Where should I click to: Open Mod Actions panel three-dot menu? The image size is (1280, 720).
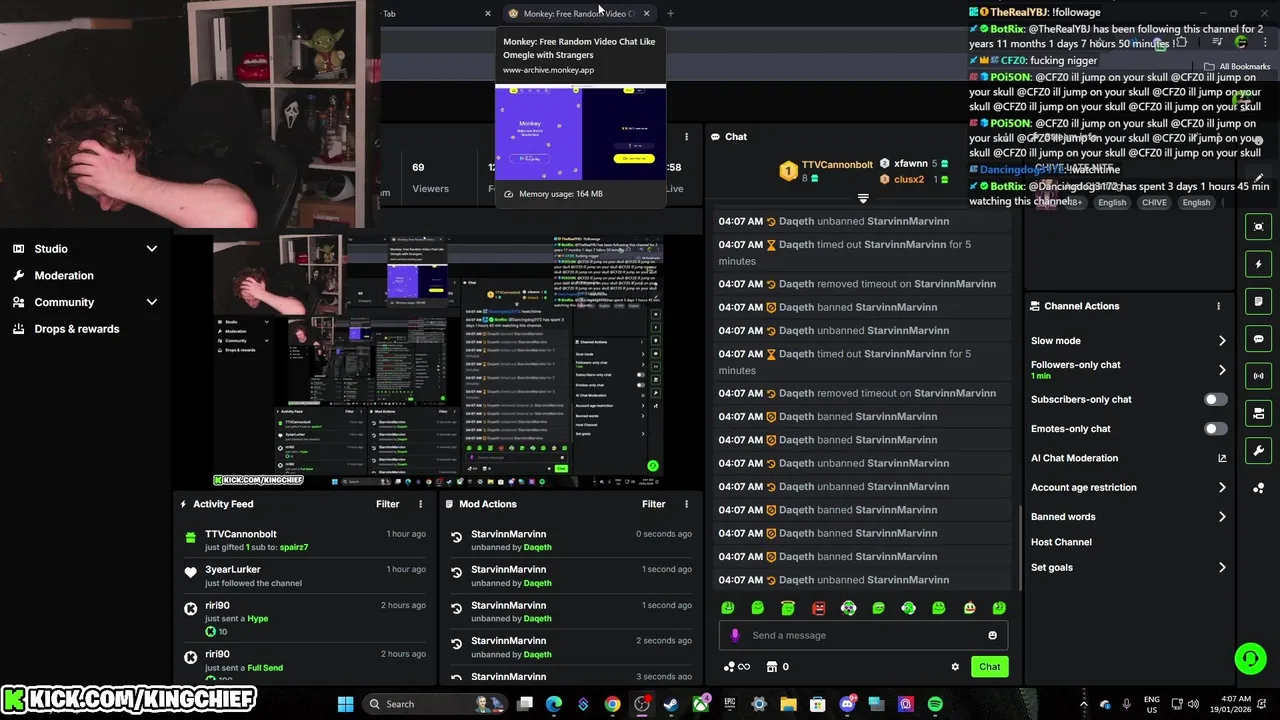(686, 504)
